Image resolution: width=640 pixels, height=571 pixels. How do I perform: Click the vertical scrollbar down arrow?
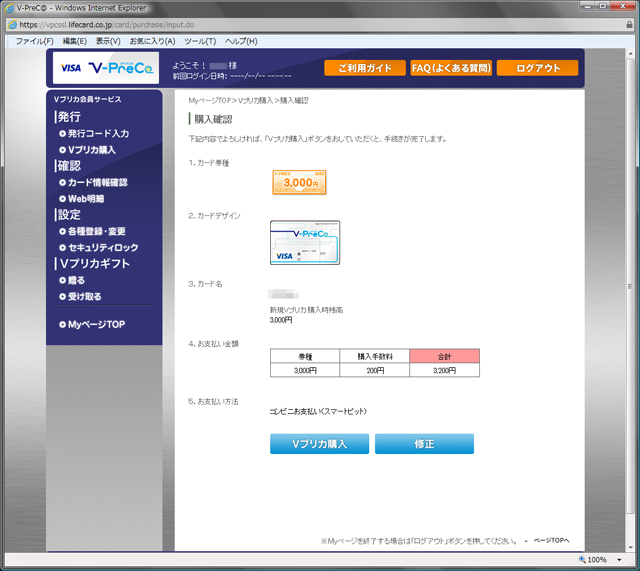[x=631, y=547]
